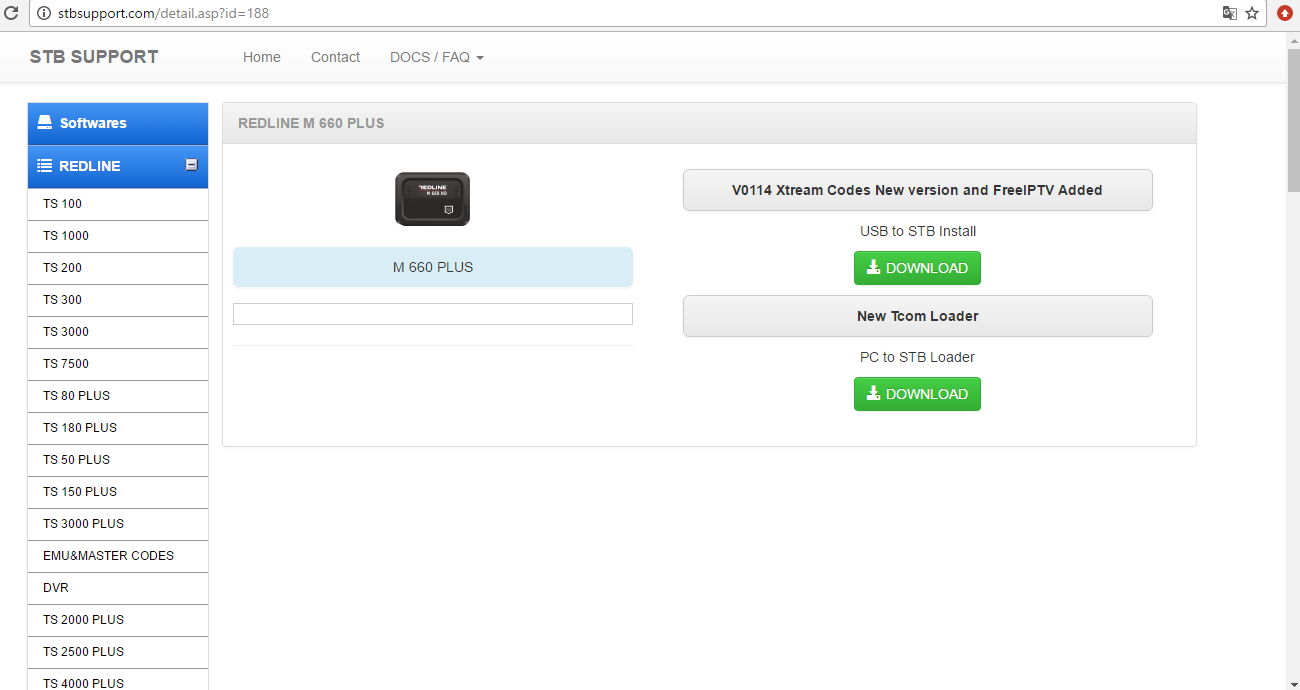Image resolution: width=1300 pixels, height=690 pixels.
Task: Click the New Tcom Loader button
Action: coord(917,316)
